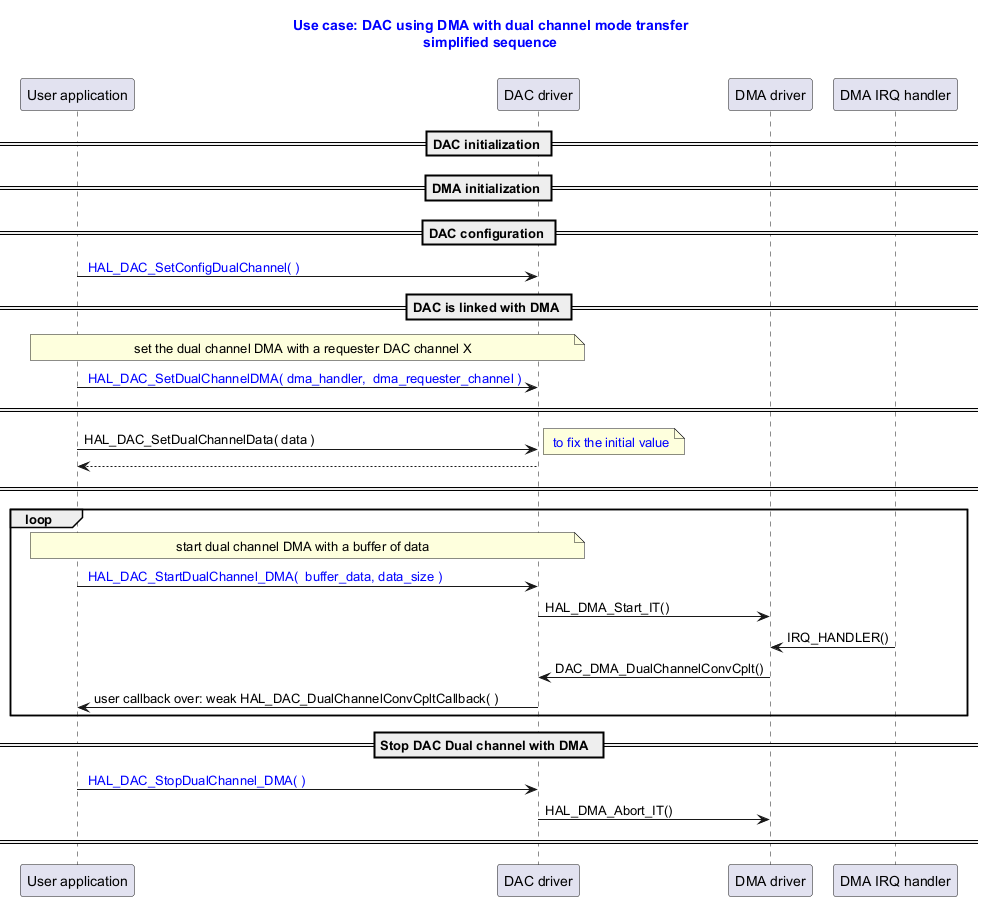Click the loop frame label tab
Image resolution: width=983 pixels, height=901 pixels.
coord(40,519)
